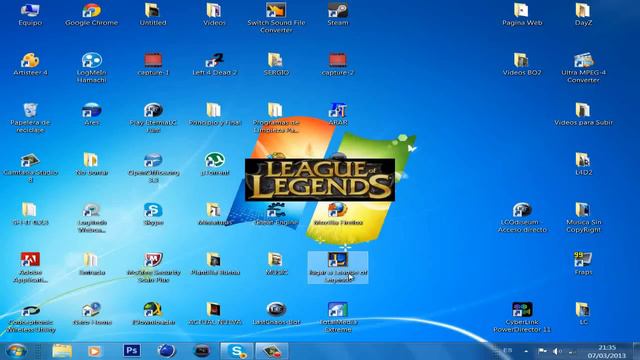Switch to Skype in the taskbar
The height and width of the screenshot is (360, 640).
click(x=237, y=351)
